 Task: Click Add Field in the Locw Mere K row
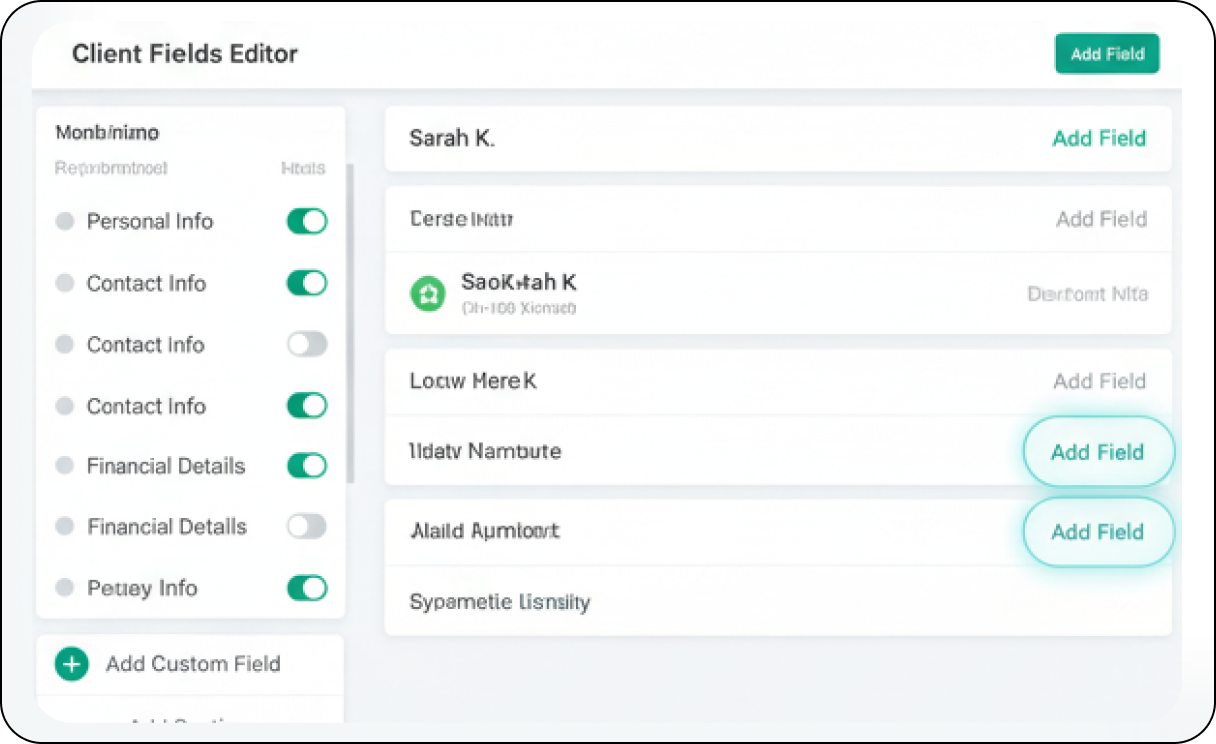1099,381
